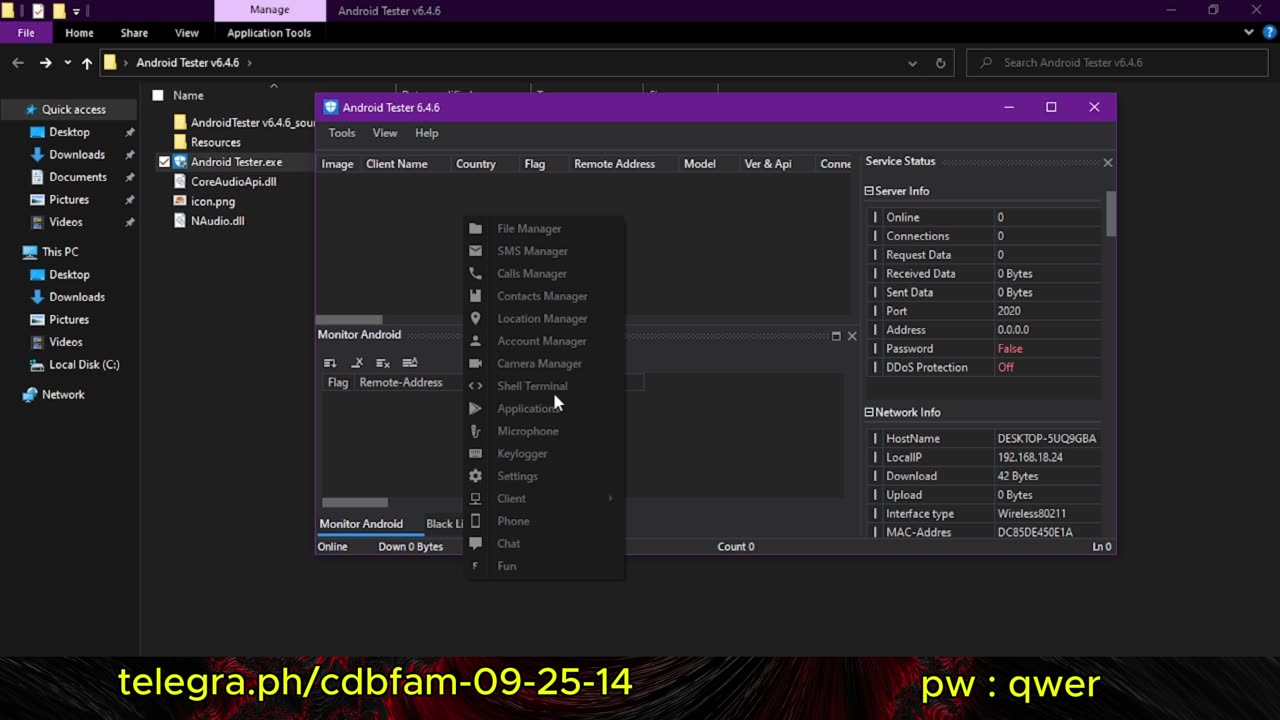1280x720 pixels.
Task: Open the Tools menu in Android Tester
Action: coord(342,133)
